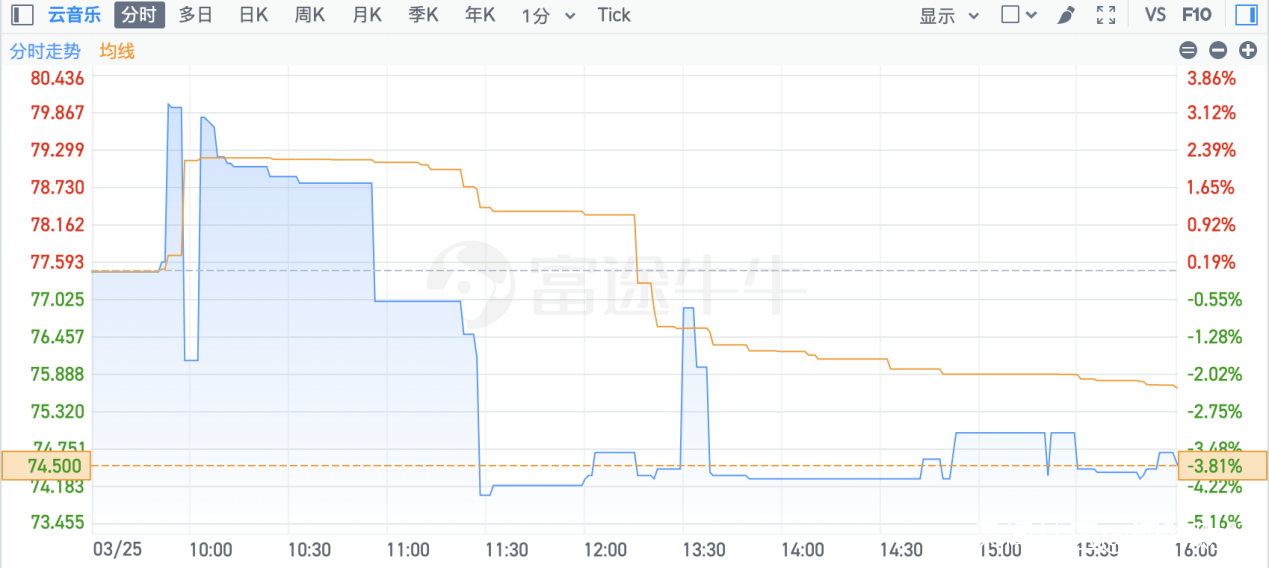Open the layout square dropdown
This screenshot has width=1269, height=568.
[x=1019, y=15]
